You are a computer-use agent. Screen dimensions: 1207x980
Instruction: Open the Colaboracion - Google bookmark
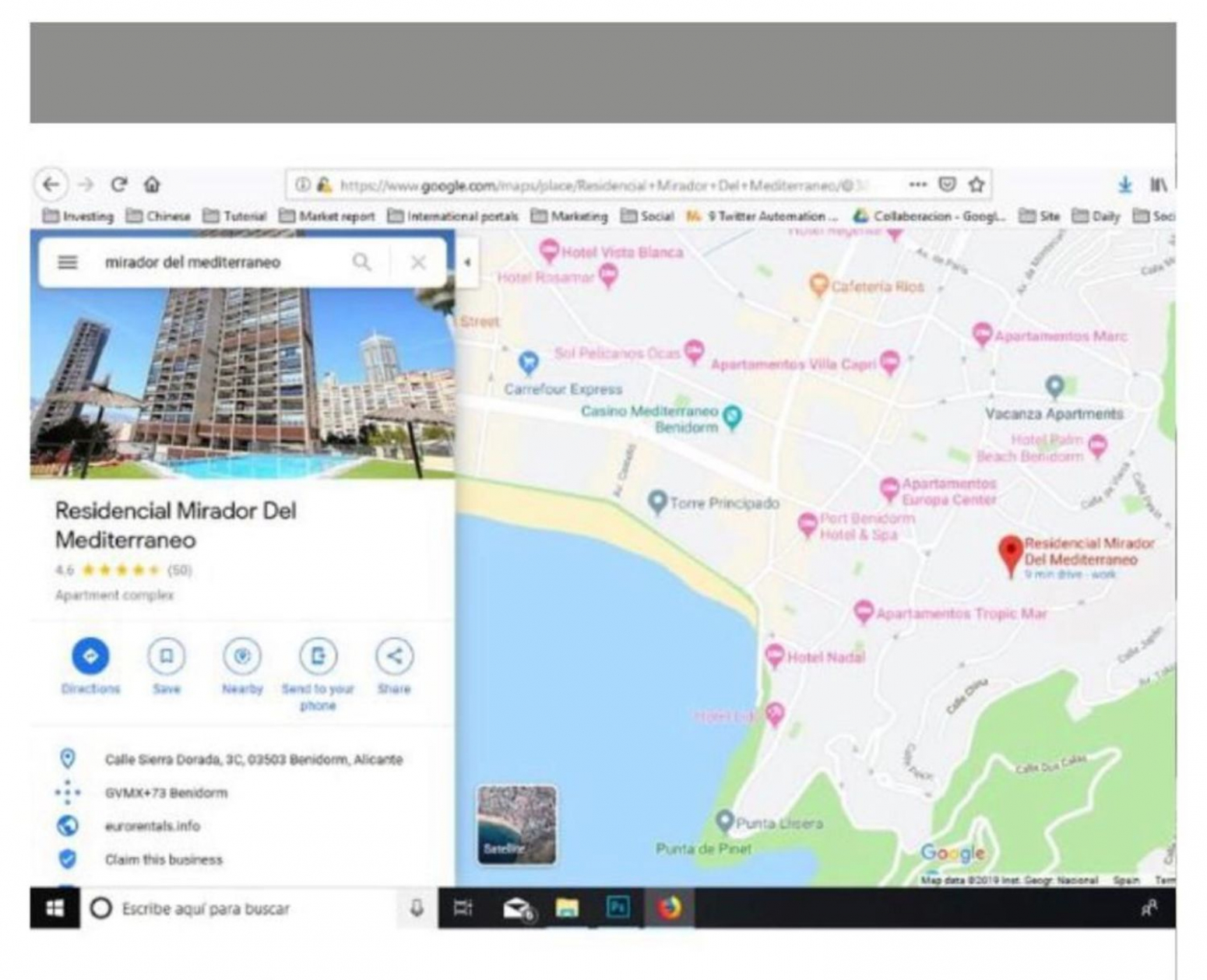pos(931,216)
